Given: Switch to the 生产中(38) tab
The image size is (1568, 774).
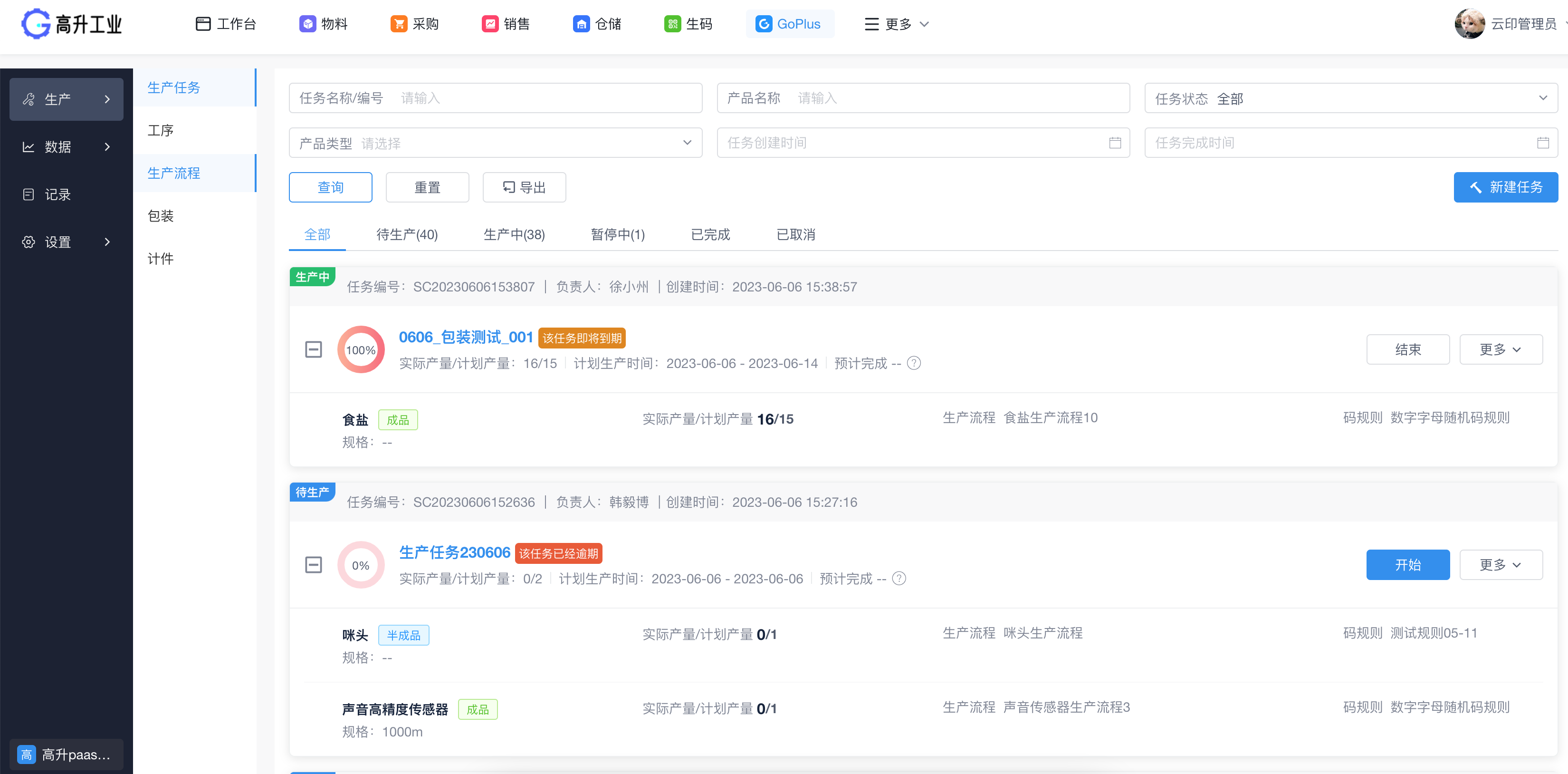Looking at the screenshot, I should click(514, 234).
